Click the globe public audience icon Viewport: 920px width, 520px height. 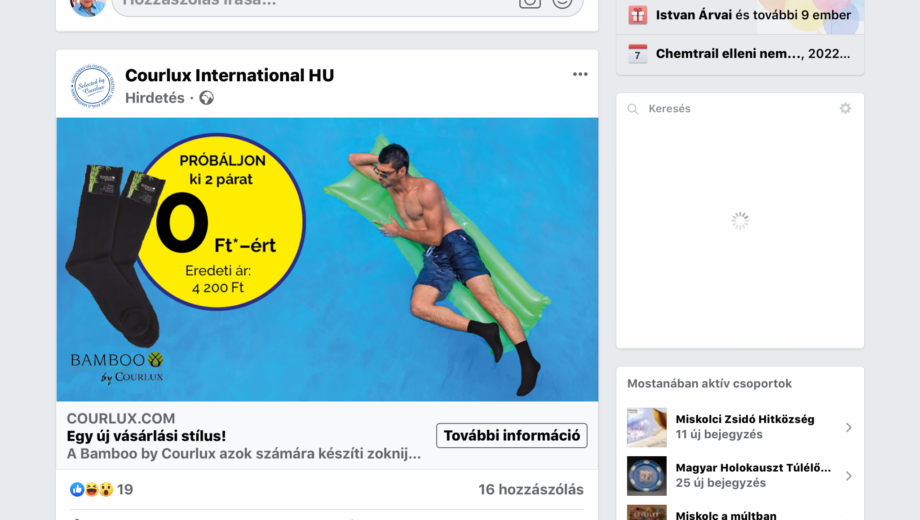[207, 98]
